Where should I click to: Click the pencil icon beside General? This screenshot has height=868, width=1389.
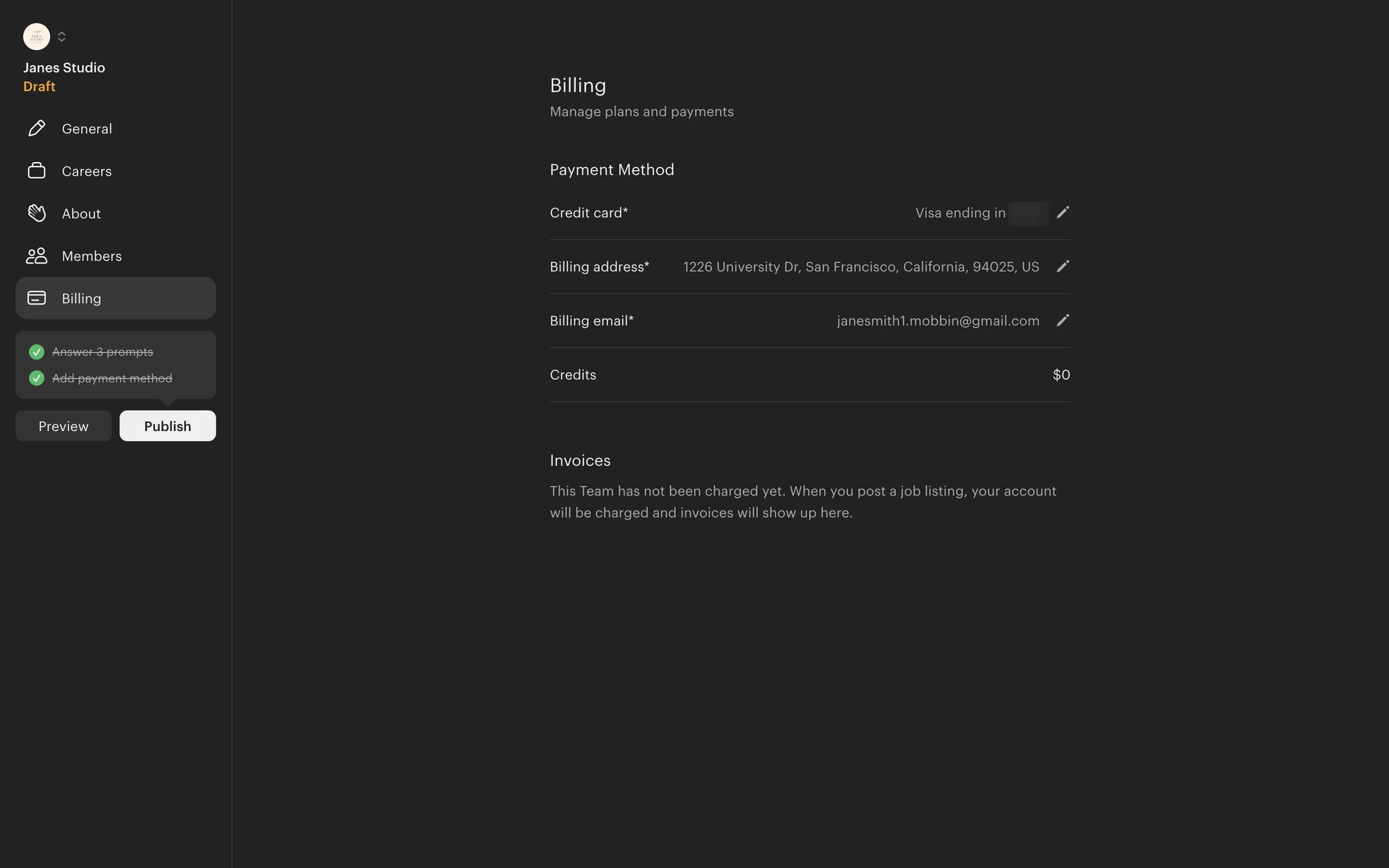click(x=36, y=129)
